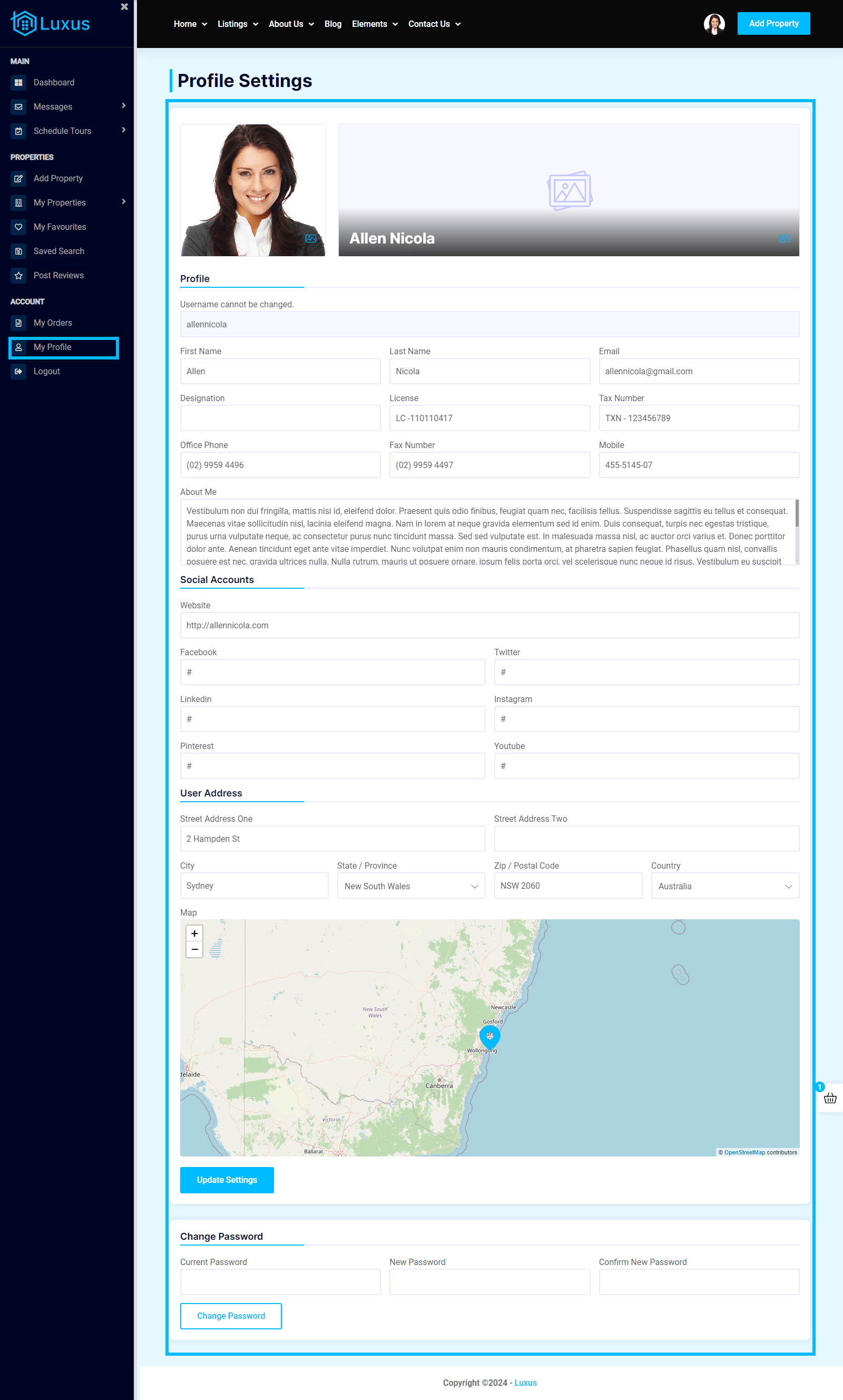843x1400 pixels.
Task: Close the sidebar with the X icon
Action: click(124, 7)
